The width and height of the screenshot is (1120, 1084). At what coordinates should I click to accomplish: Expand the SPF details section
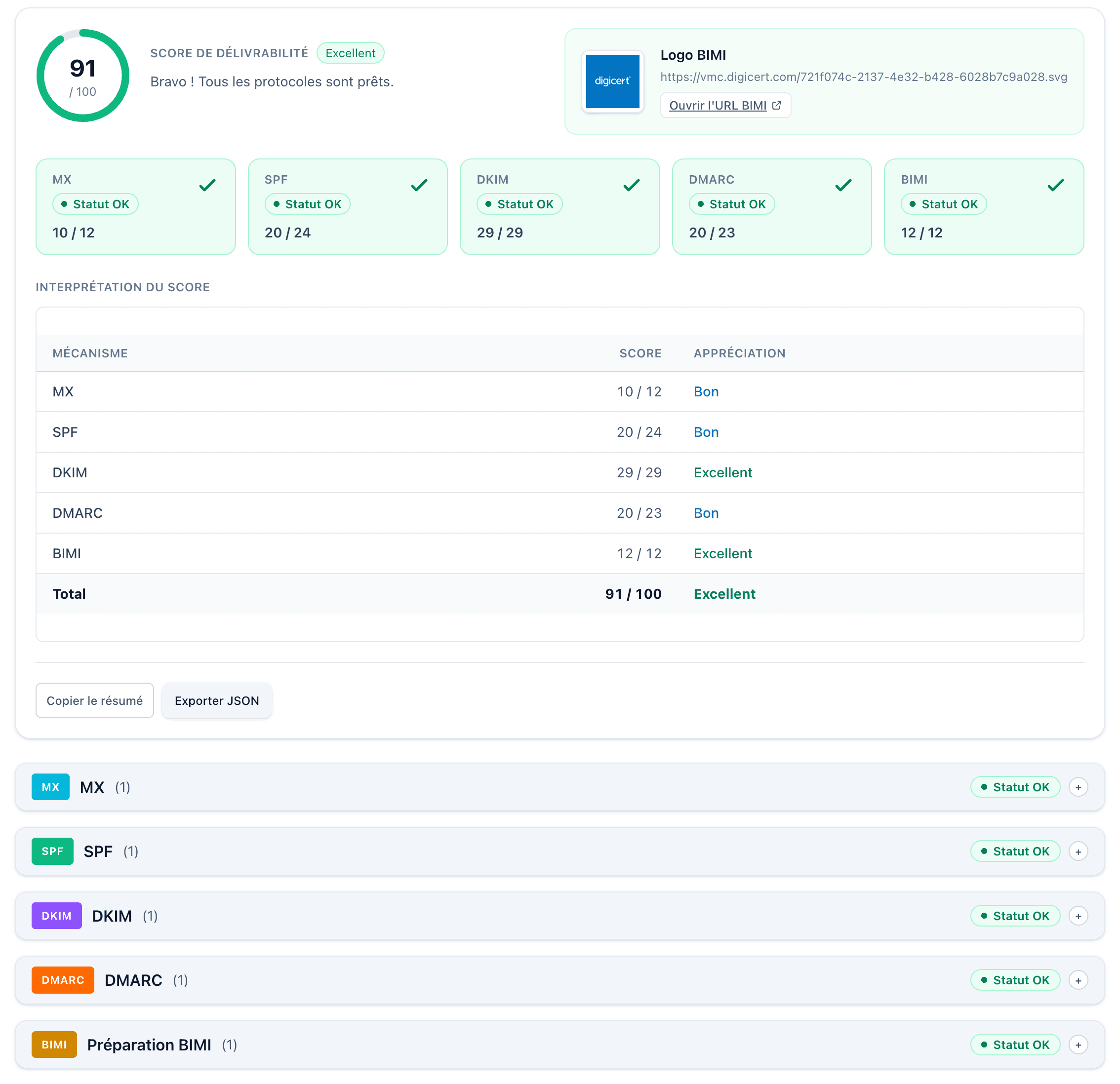(x=1079, y=851)
